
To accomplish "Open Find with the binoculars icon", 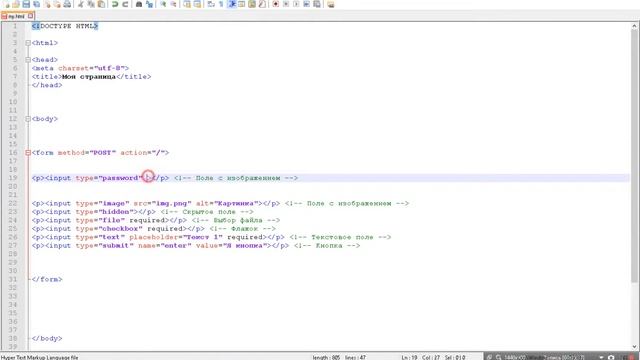I will [139, 4].
